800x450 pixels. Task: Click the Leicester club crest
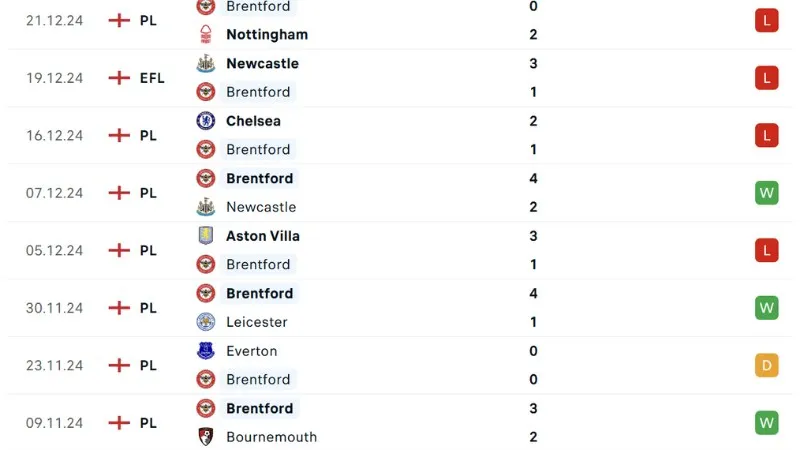pos(206,322)
